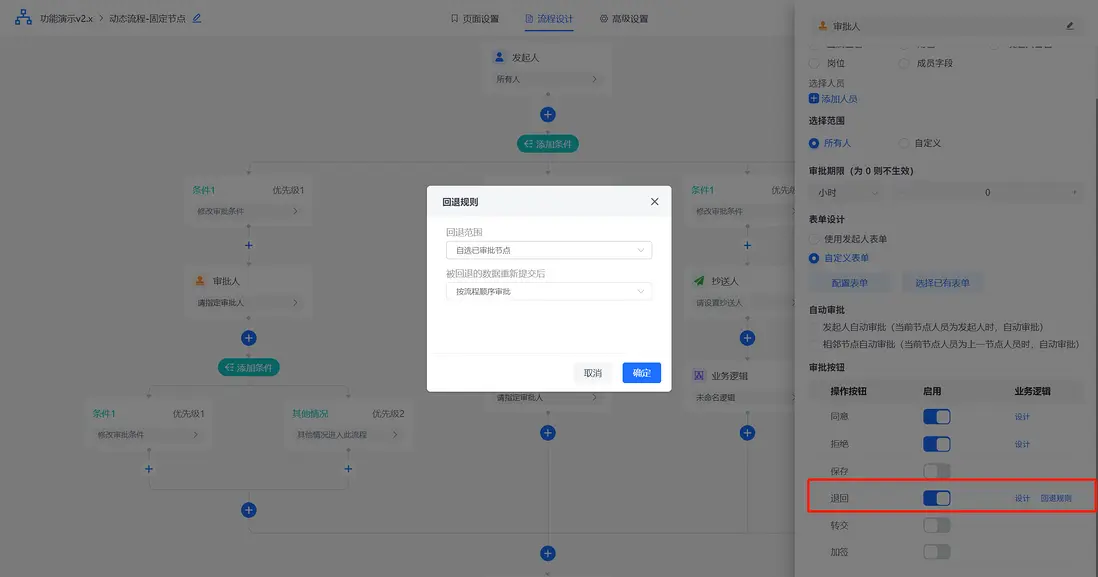1098x577 pixels.
Task: Click the pencil icon next to 动态流程-固定节点
Action: pyautogui.click(x=195, y=17)
